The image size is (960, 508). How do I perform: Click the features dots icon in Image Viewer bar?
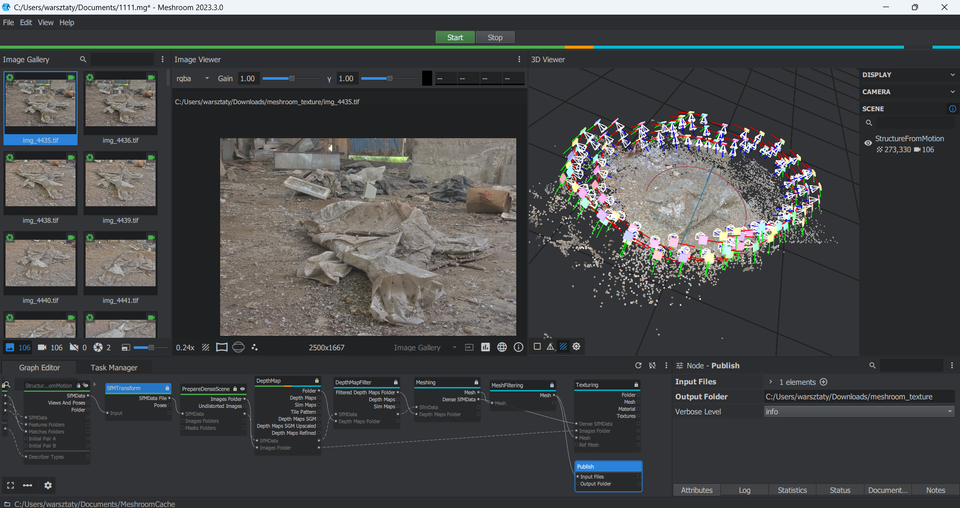pos(255,347)
